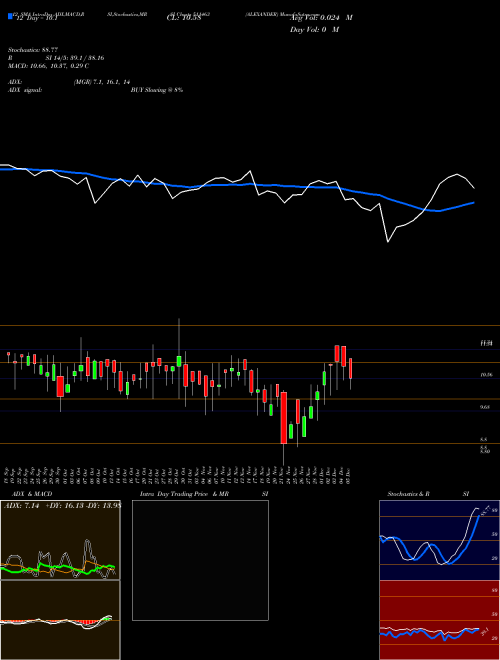Click the tall red candle on 21 Nov

[x=284, y=418]
